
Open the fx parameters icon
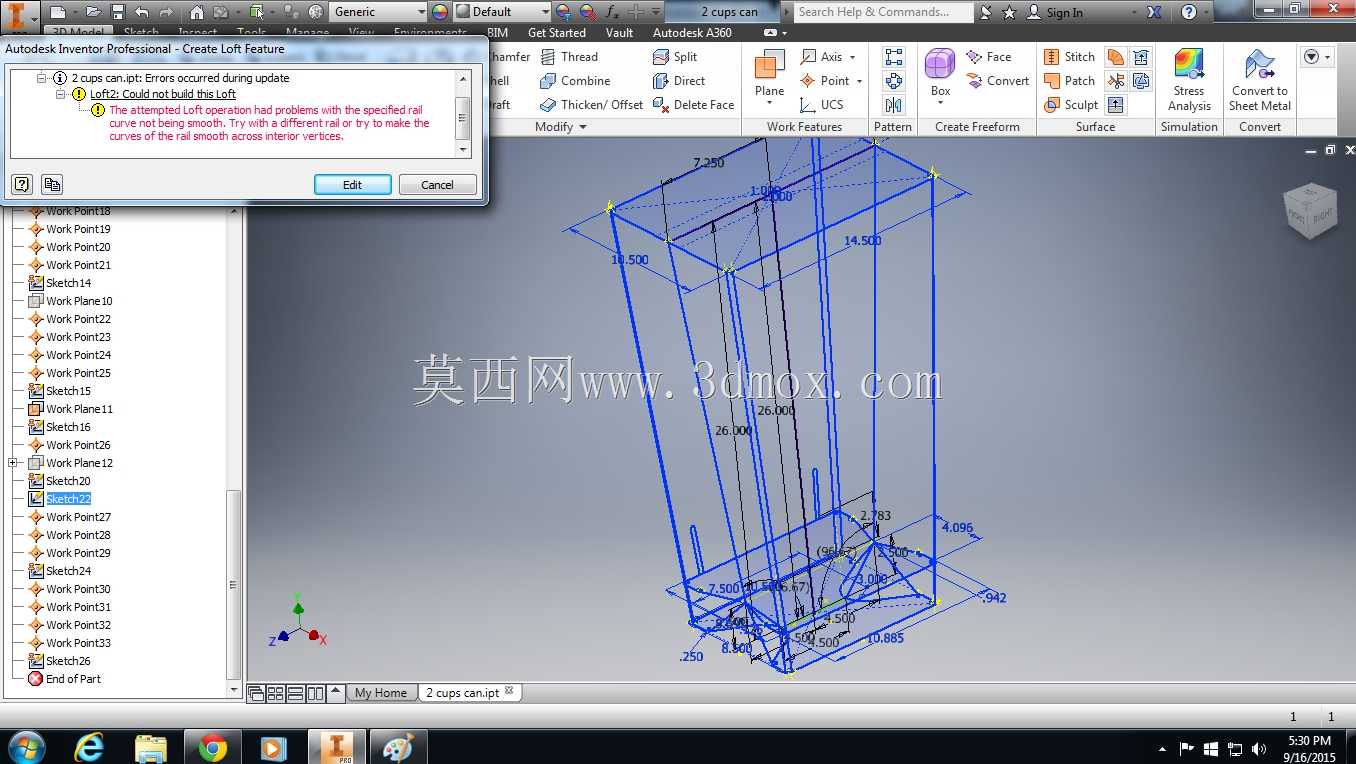point(612,12)
